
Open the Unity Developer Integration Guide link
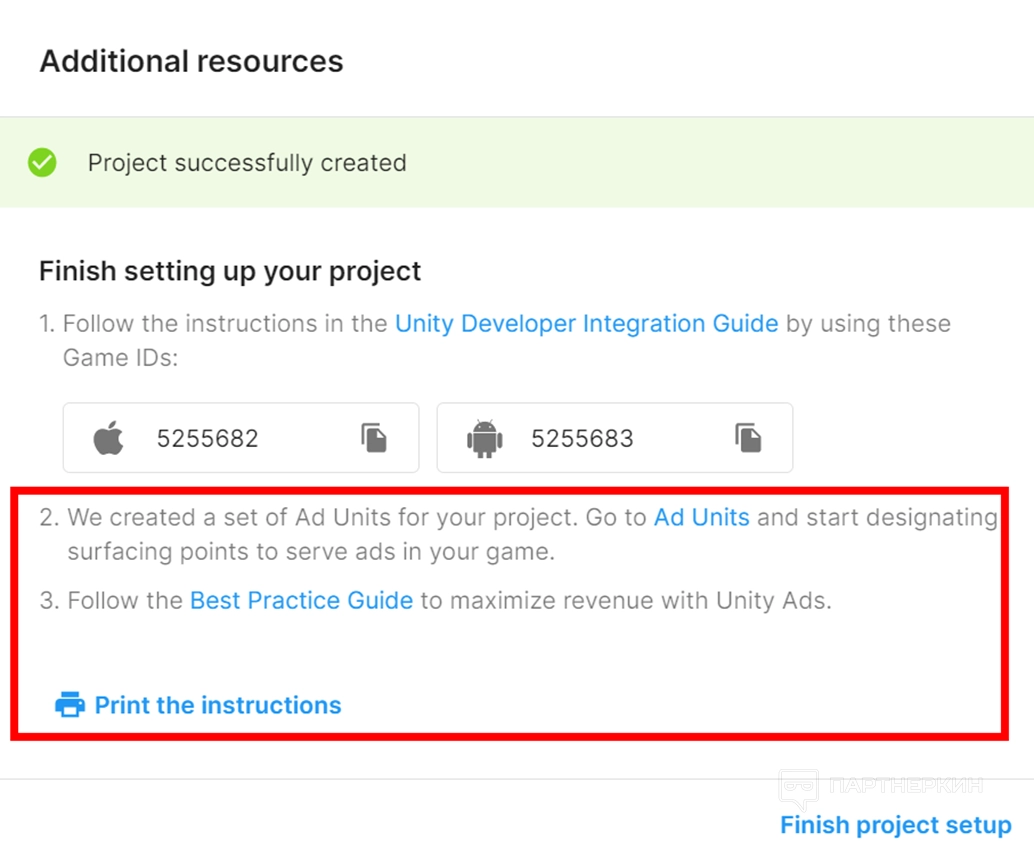point(586,324)
